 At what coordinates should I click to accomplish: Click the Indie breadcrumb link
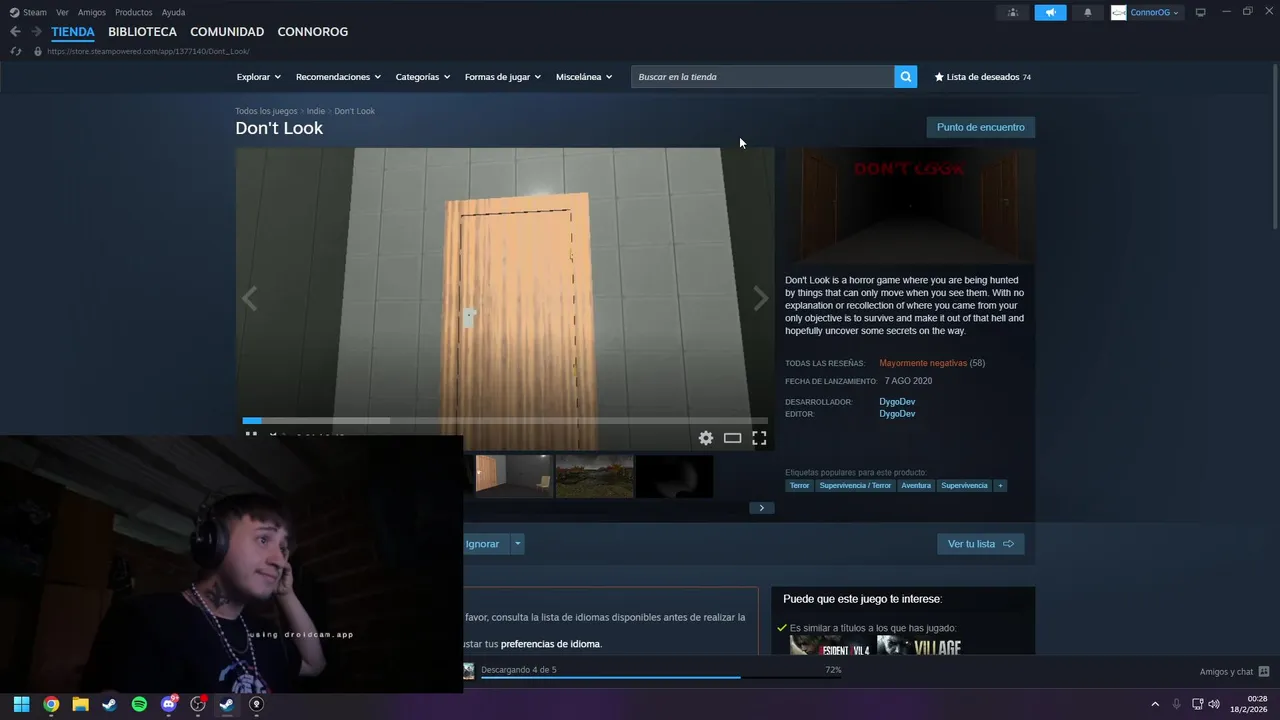point(316,111)
